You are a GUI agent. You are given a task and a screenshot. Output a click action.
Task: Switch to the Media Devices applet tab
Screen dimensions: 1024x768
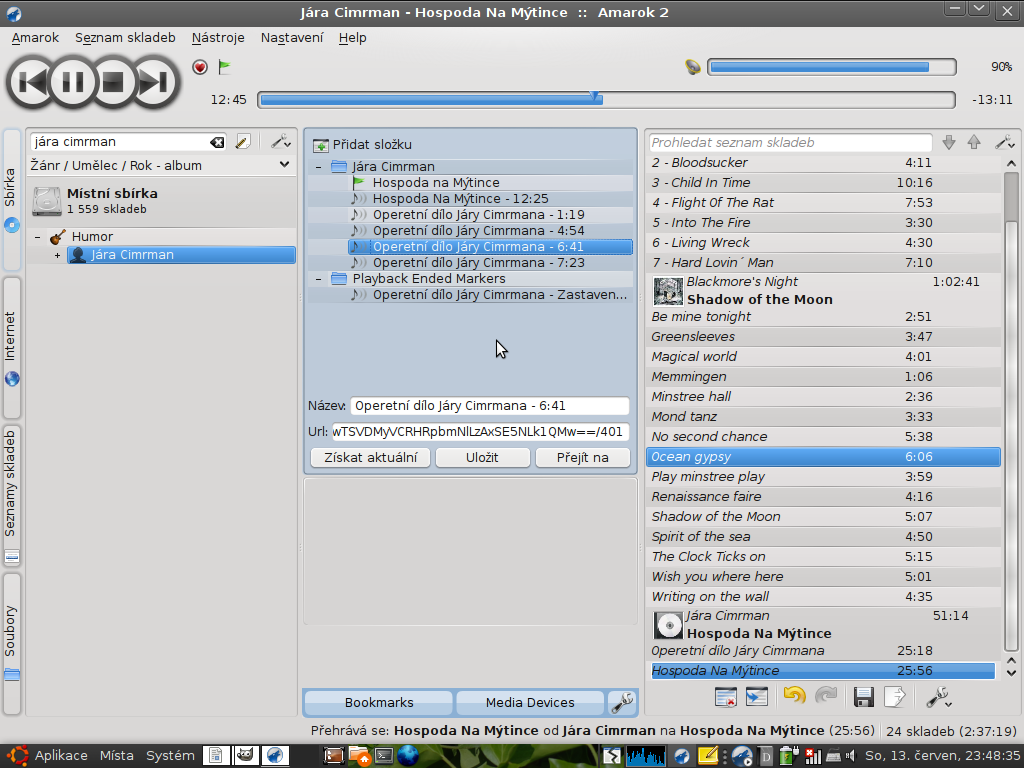(530, 703)
